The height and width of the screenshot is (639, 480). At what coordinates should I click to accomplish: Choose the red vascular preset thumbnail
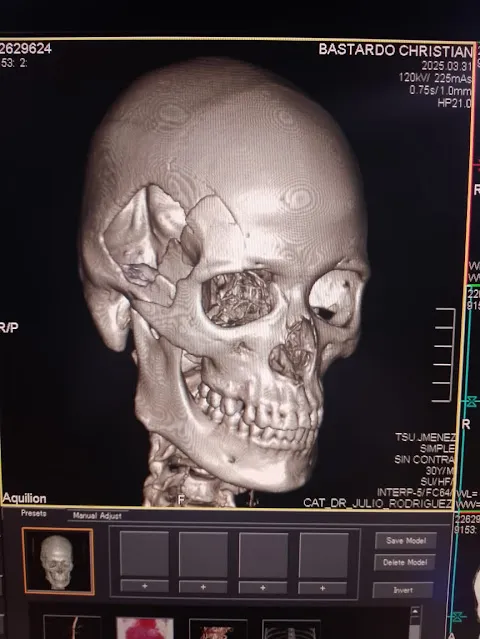pos(218,629)
